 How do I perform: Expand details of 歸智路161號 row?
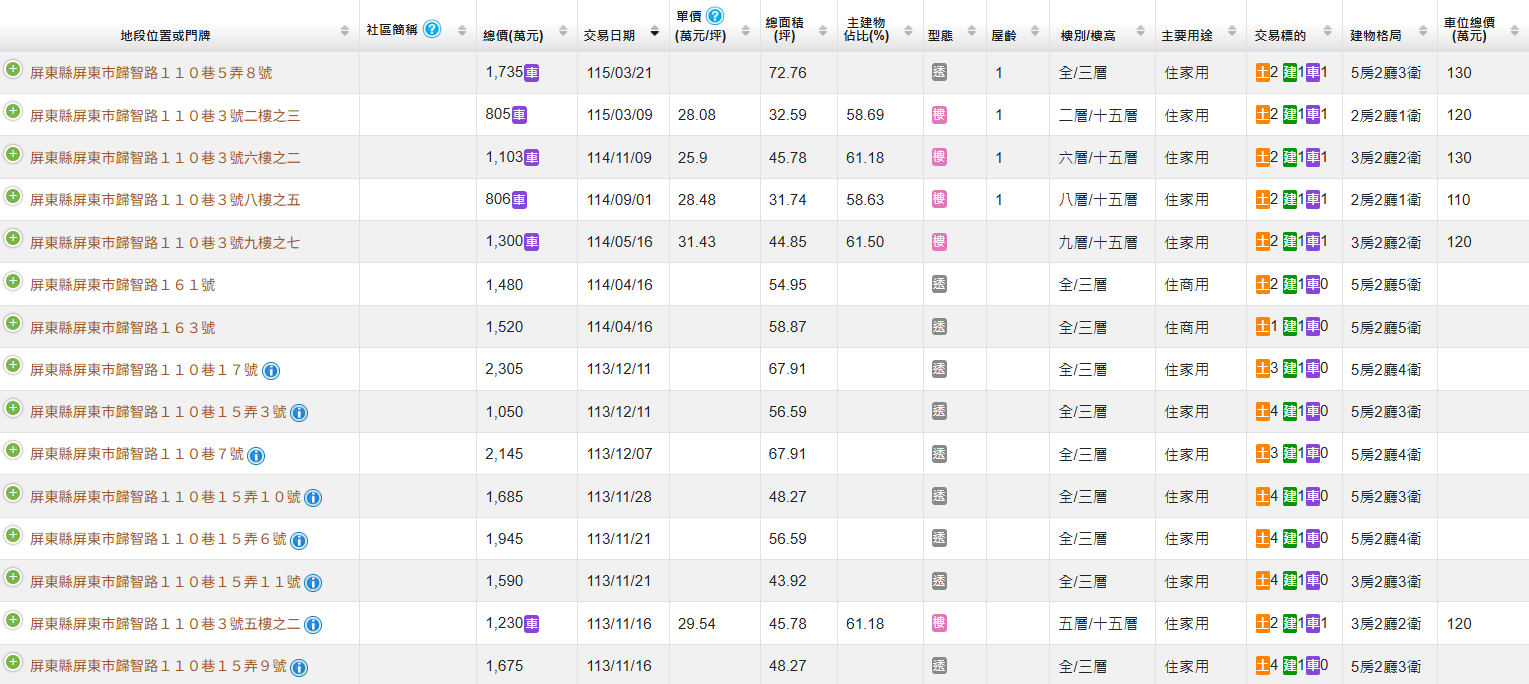pyautogui.click(x=13, y=281)
